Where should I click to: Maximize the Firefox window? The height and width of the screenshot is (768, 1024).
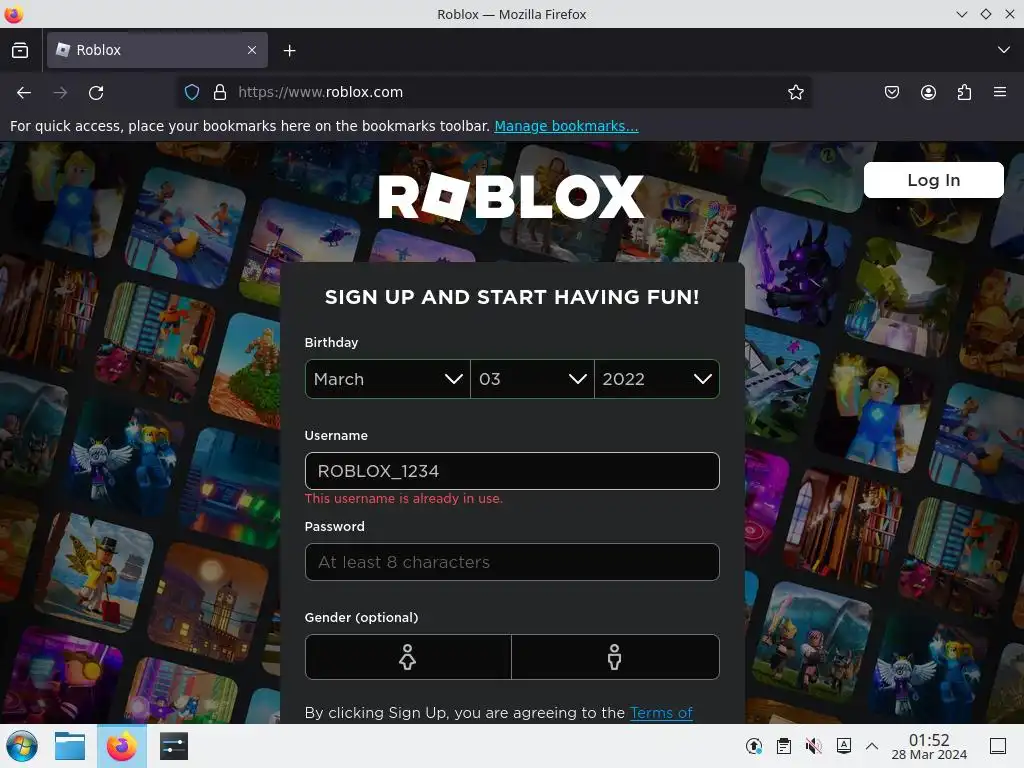point(985,14)
